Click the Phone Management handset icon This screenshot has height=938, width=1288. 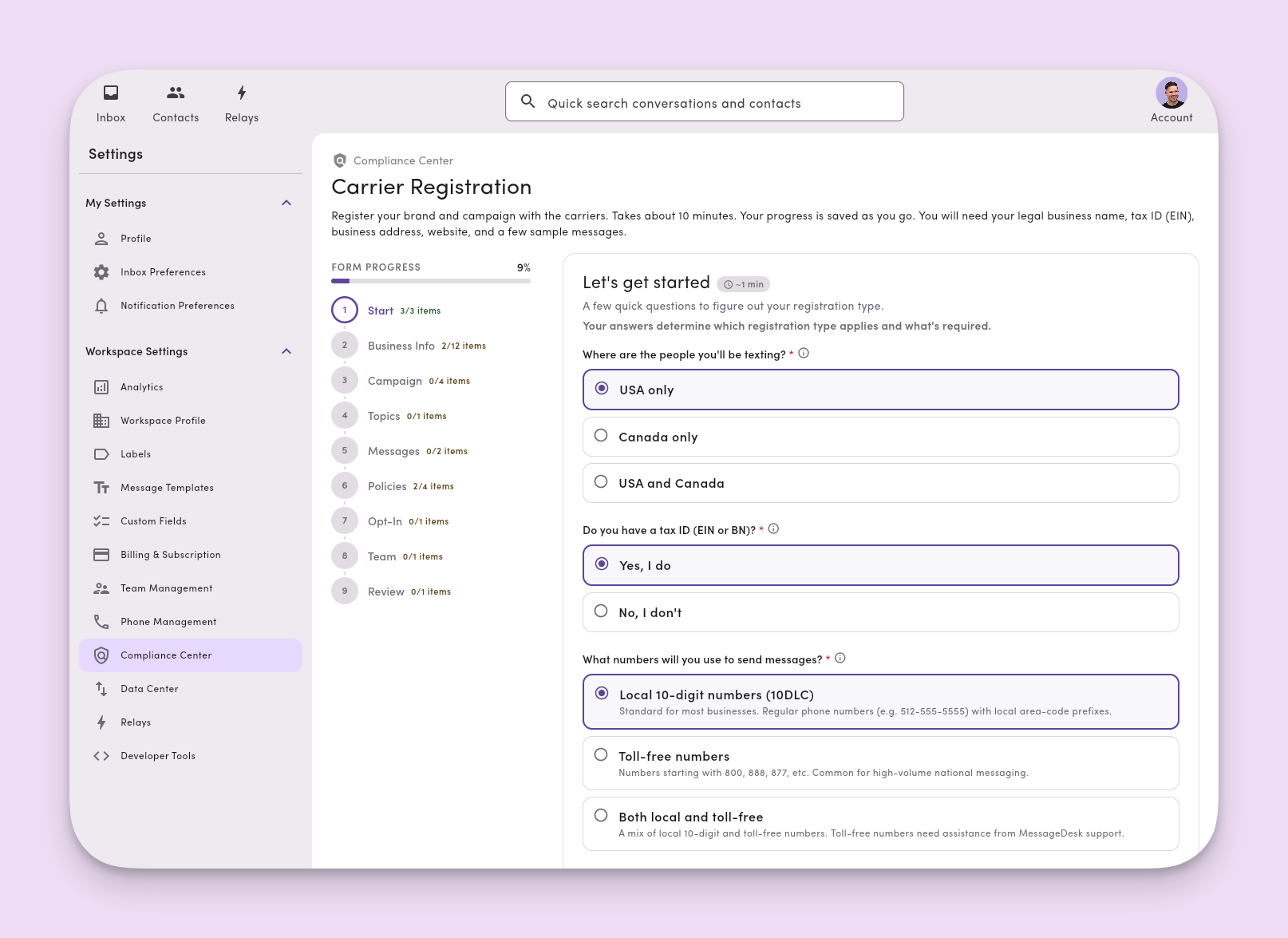[101, 622]
